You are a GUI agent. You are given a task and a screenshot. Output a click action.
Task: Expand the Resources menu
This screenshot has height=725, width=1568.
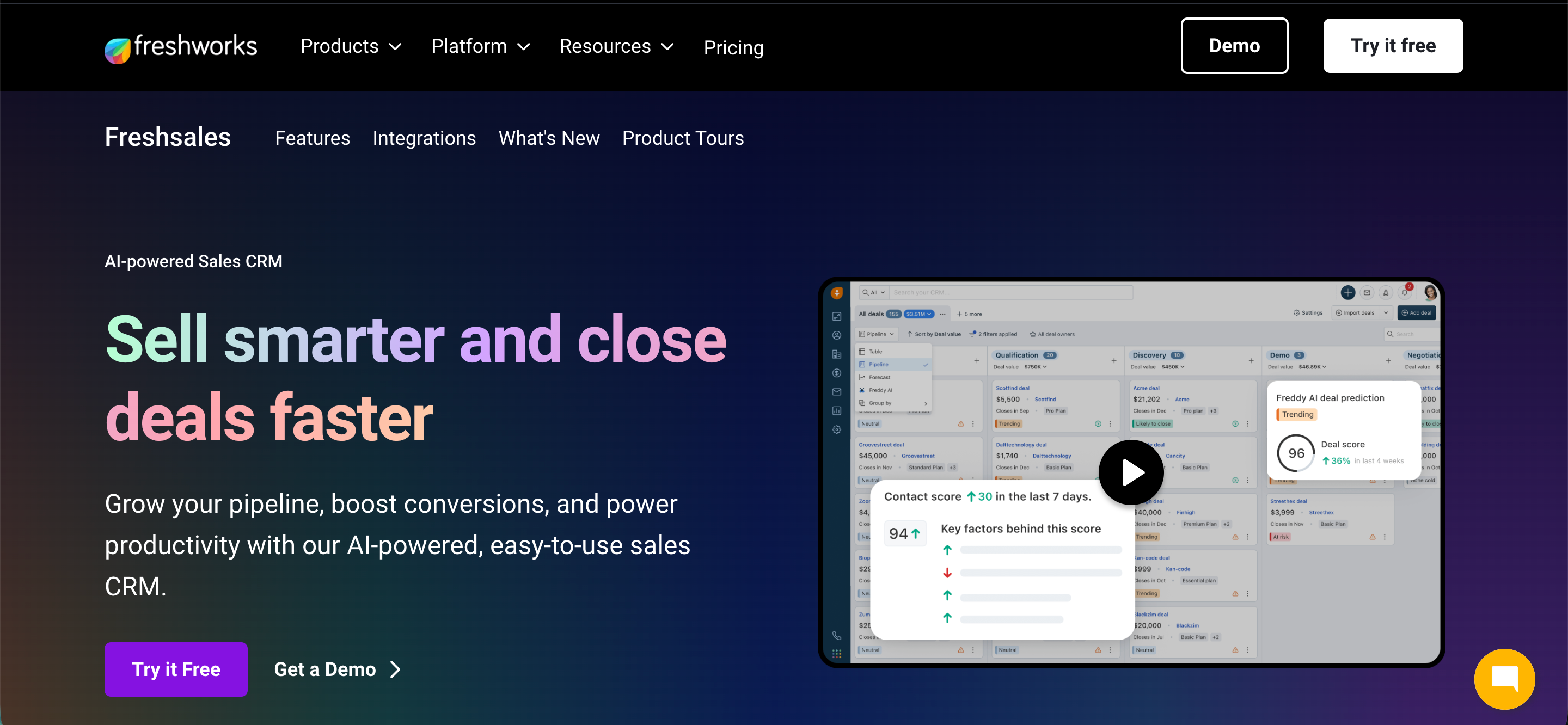coord(617,47)
